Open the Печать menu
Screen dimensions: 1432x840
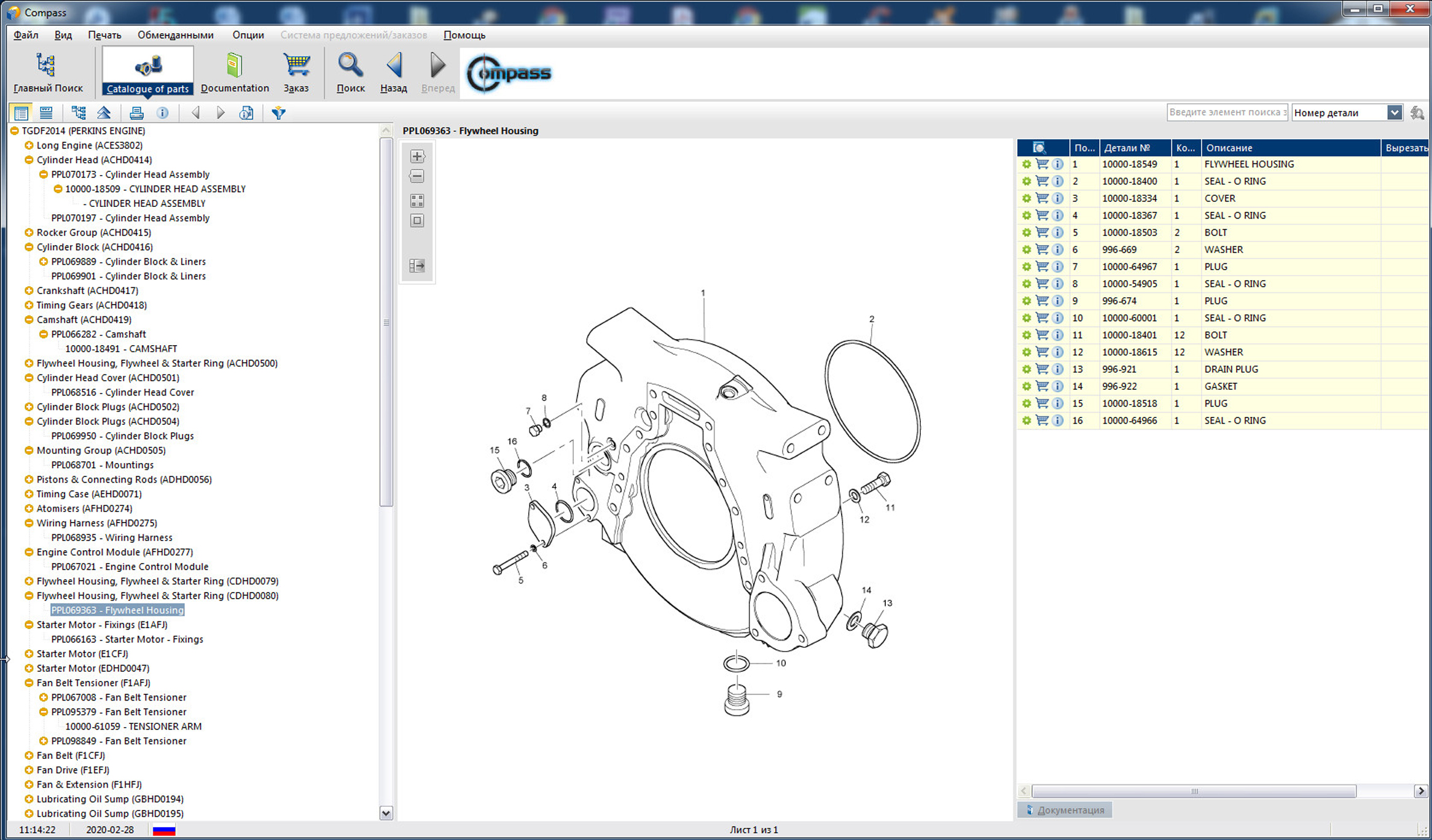(104, 35)
